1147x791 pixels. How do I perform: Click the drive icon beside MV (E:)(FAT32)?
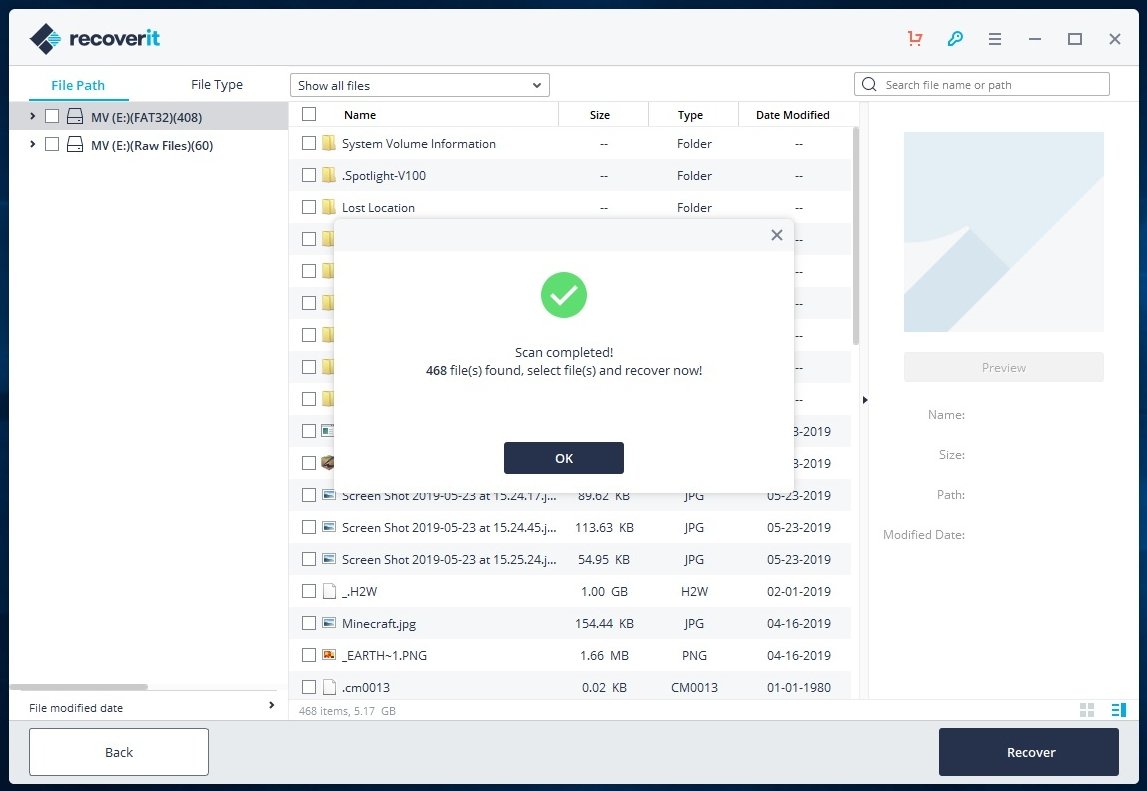[x=74, y=116]
